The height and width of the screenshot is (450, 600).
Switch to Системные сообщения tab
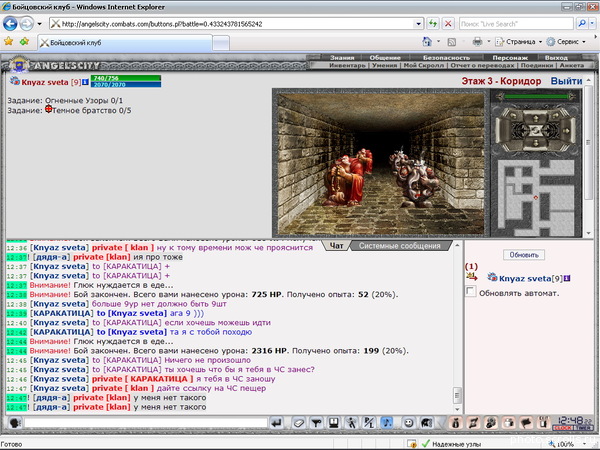tap(399, 246)
